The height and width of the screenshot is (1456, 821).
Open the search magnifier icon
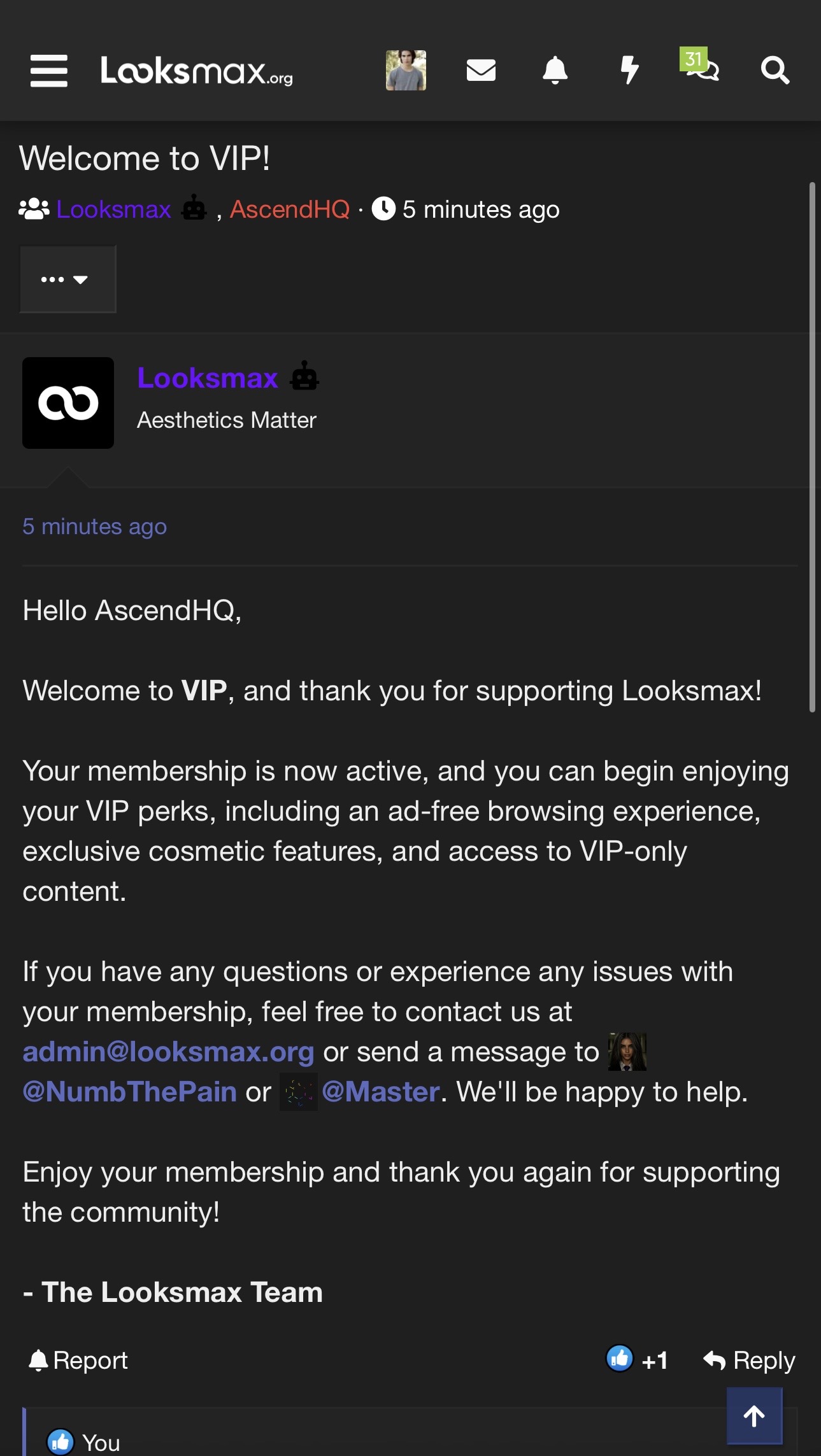coord(775,70)
